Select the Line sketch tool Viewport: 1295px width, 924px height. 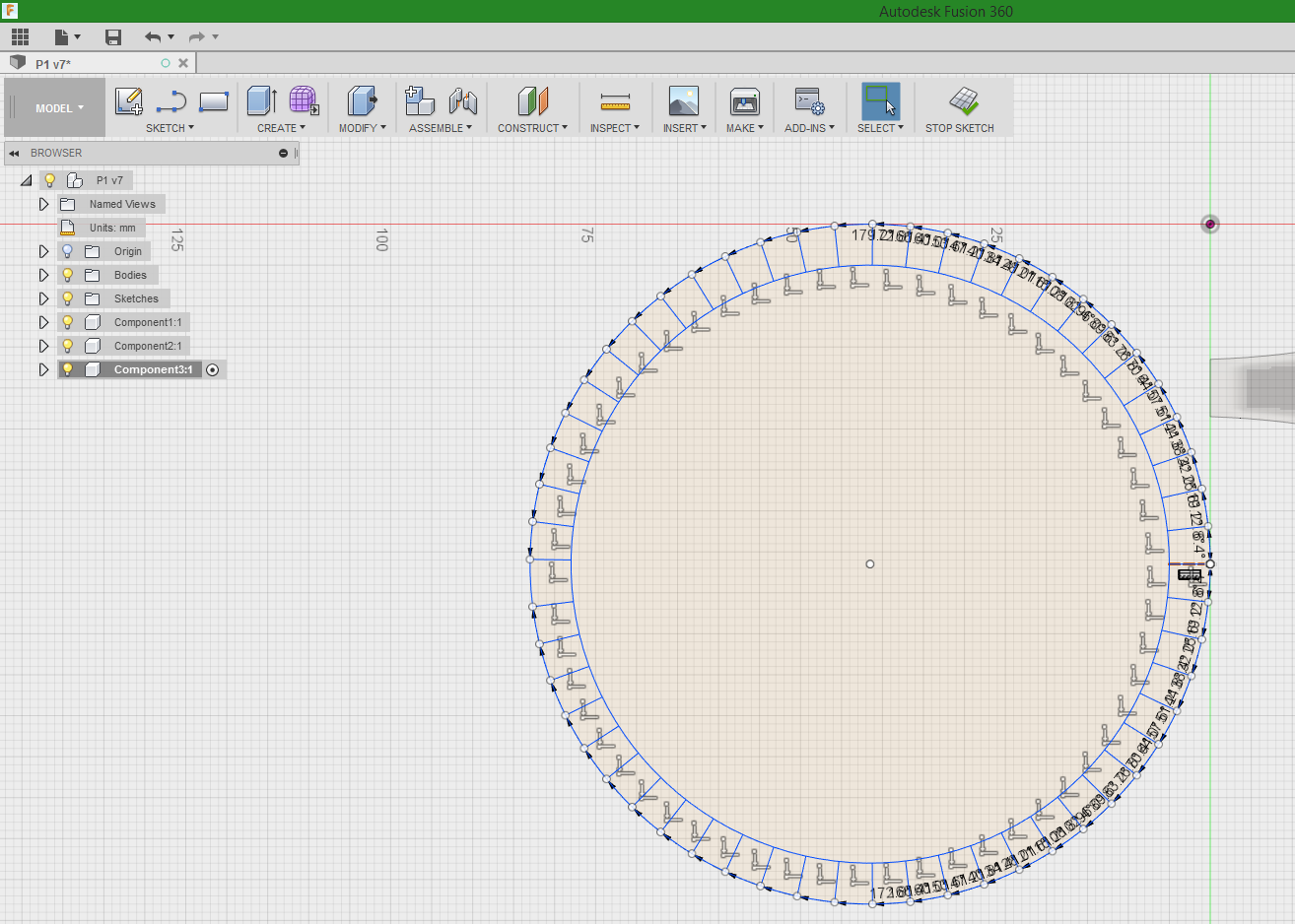pos(171,100)
